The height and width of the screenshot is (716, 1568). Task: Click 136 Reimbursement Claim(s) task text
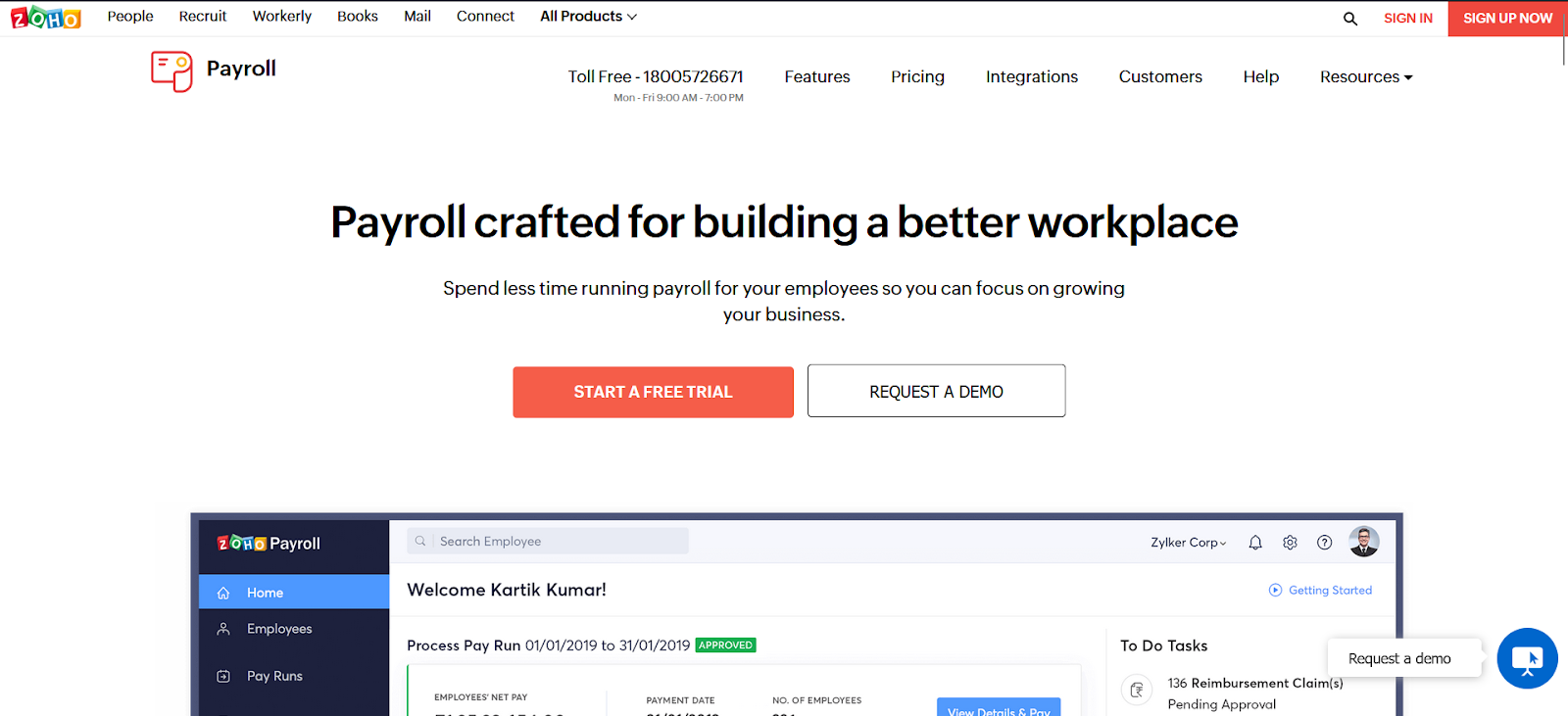(x=1255, y=683)
